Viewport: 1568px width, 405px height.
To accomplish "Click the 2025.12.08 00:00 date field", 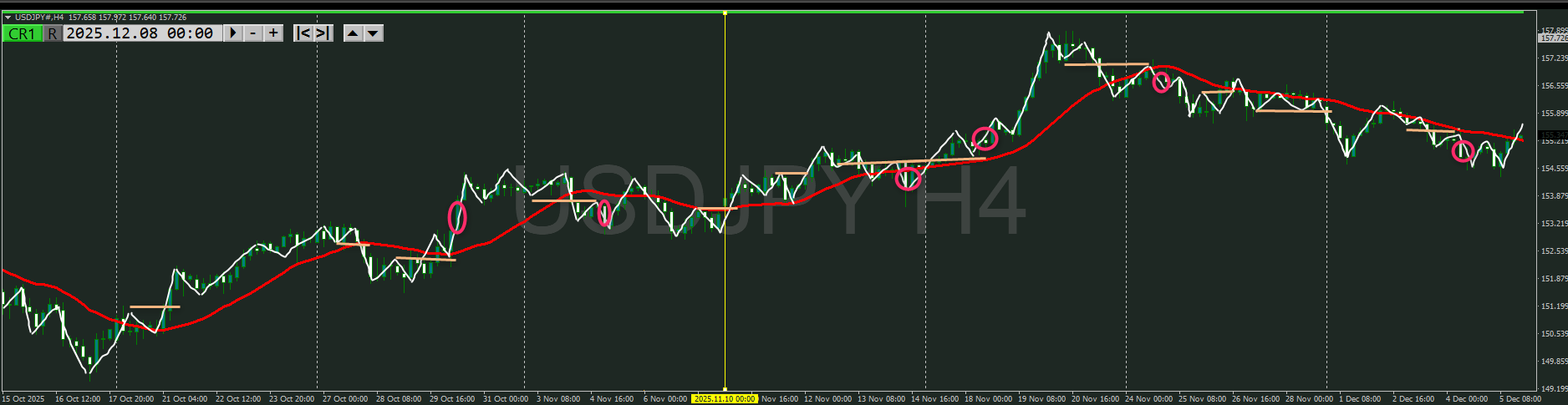I will pyautogui.click(x=140, y=33).
